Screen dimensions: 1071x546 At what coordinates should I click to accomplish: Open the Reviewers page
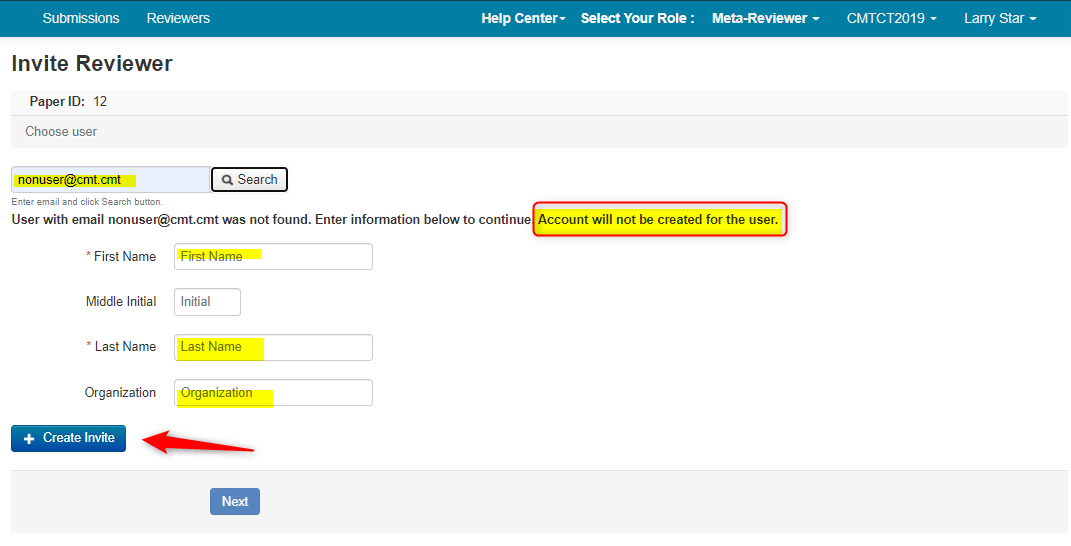[x=178, y=18]
